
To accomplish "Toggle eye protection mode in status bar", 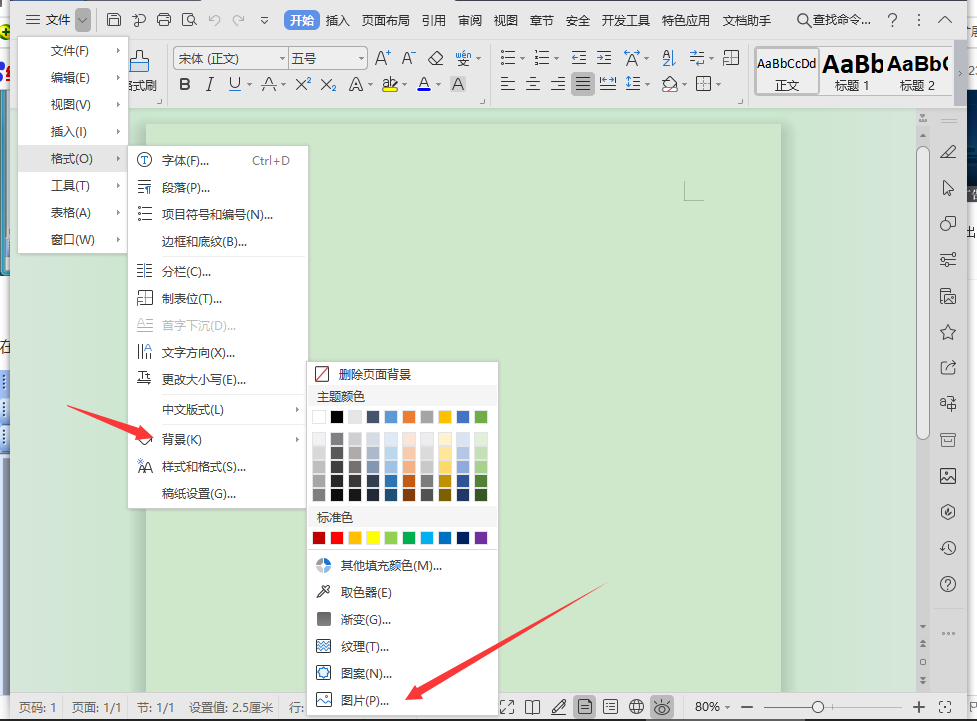I will [x=662, y=707].
